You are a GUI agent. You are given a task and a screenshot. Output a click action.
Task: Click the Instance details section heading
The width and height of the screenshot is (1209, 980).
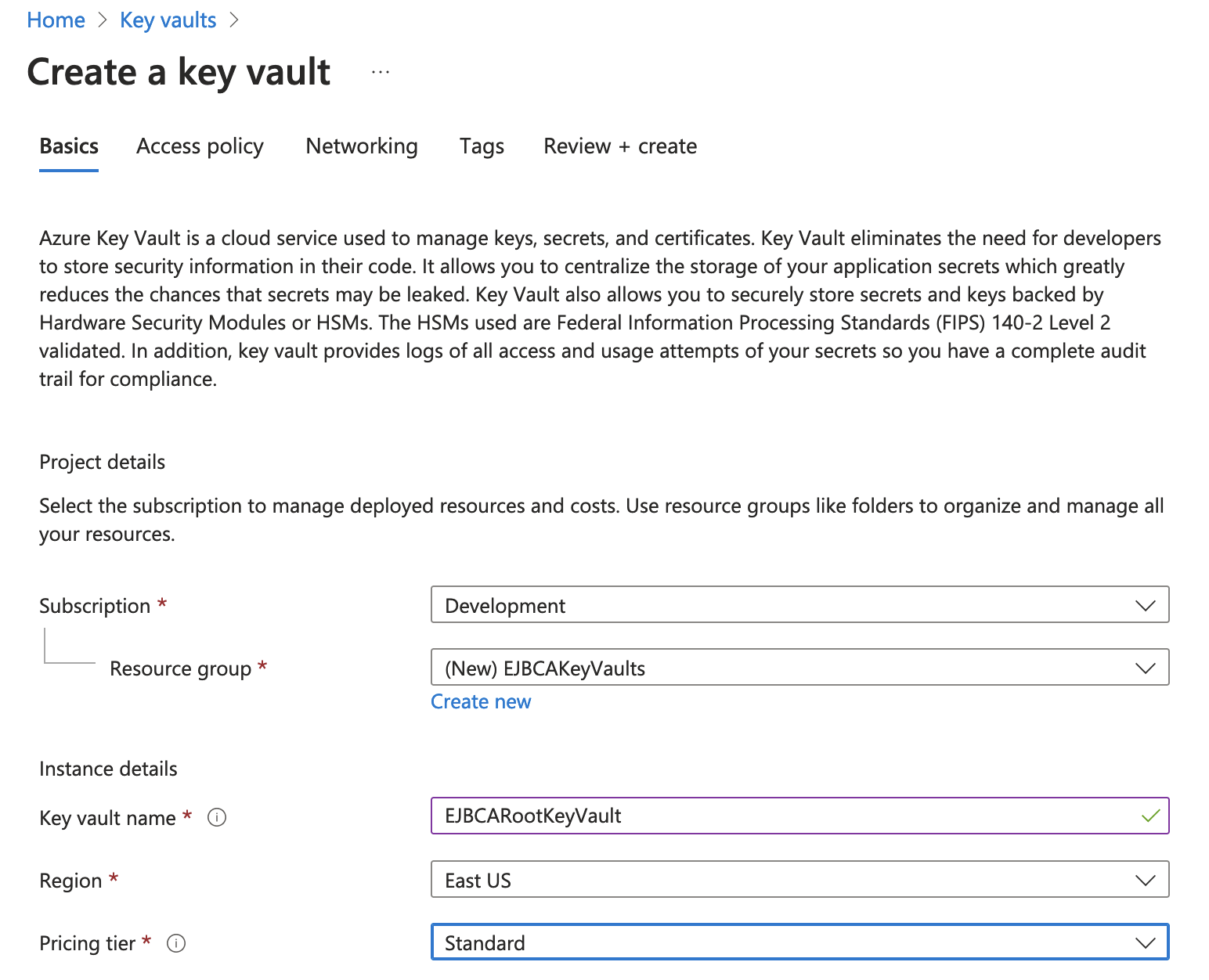tap(108, 769)
